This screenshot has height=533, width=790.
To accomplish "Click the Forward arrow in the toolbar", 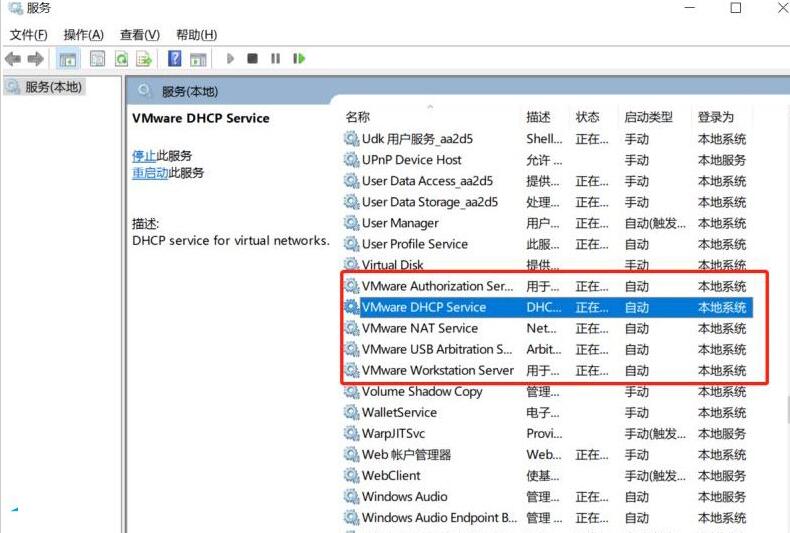I will click(35, 59).
